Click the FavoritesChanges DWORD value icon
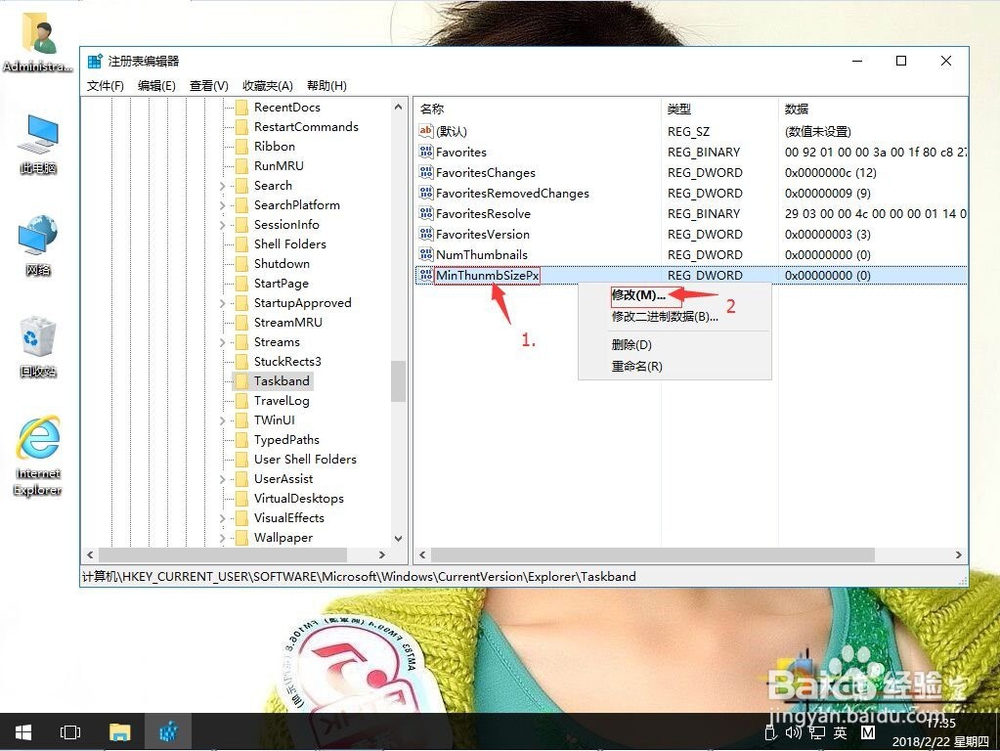This screenshot has width=1000, height=751. (425, 172)
